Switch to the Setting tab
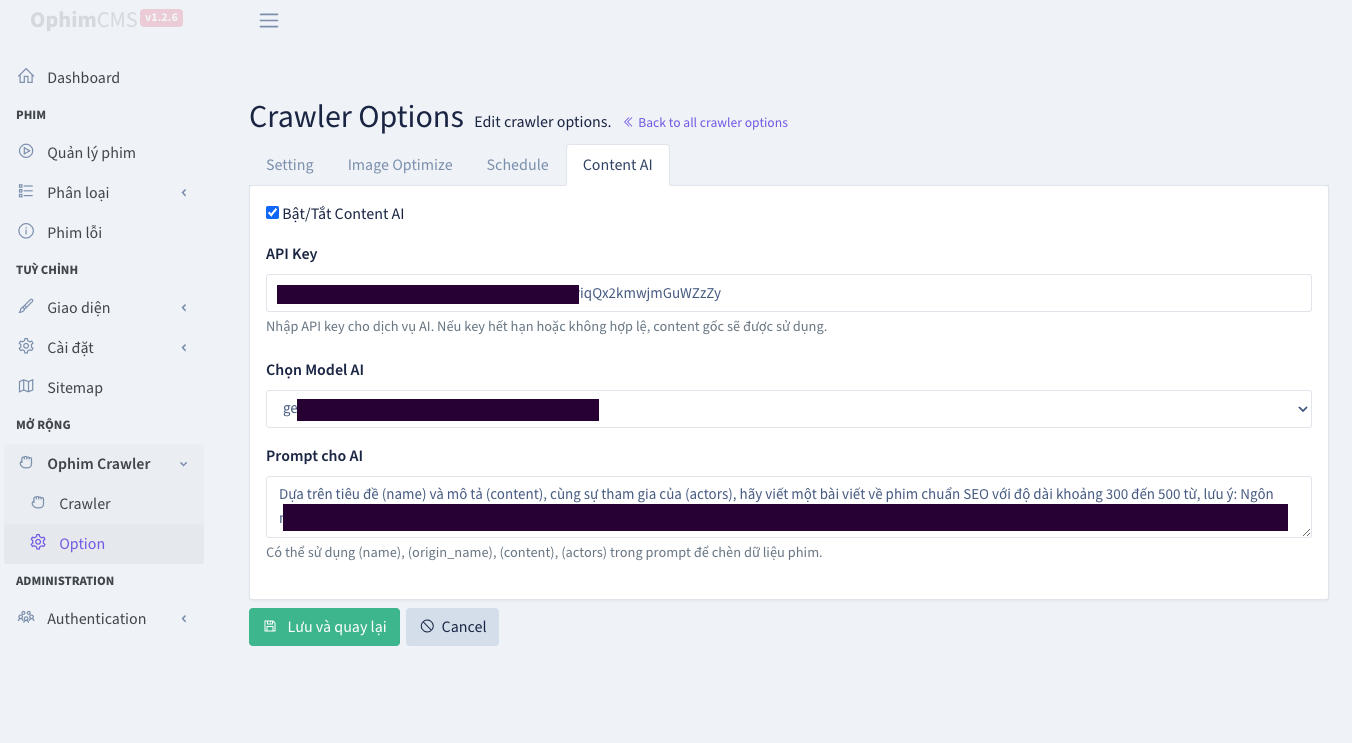1352x743 pixels. click(289, 164)
